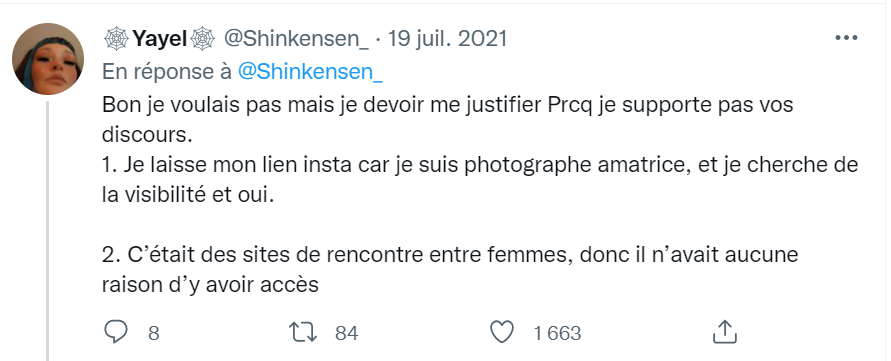Image resolution: width=891 pixels, height=361 pixels.
Task: Like the tweet with the heart icon
Action: coord(502,332)
